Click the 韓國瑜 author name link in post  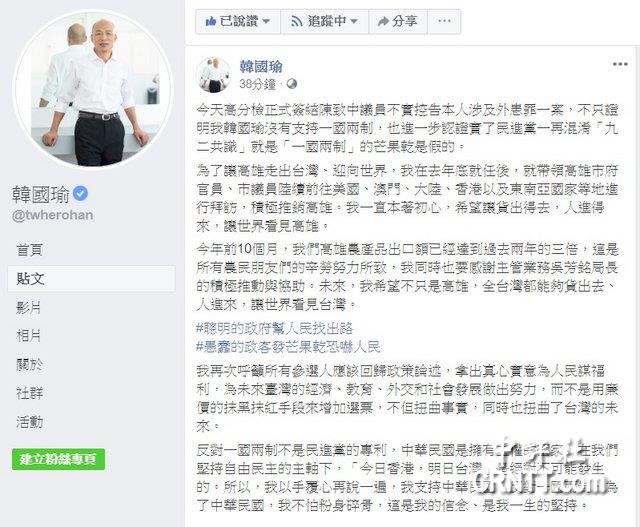coord(261,67)
